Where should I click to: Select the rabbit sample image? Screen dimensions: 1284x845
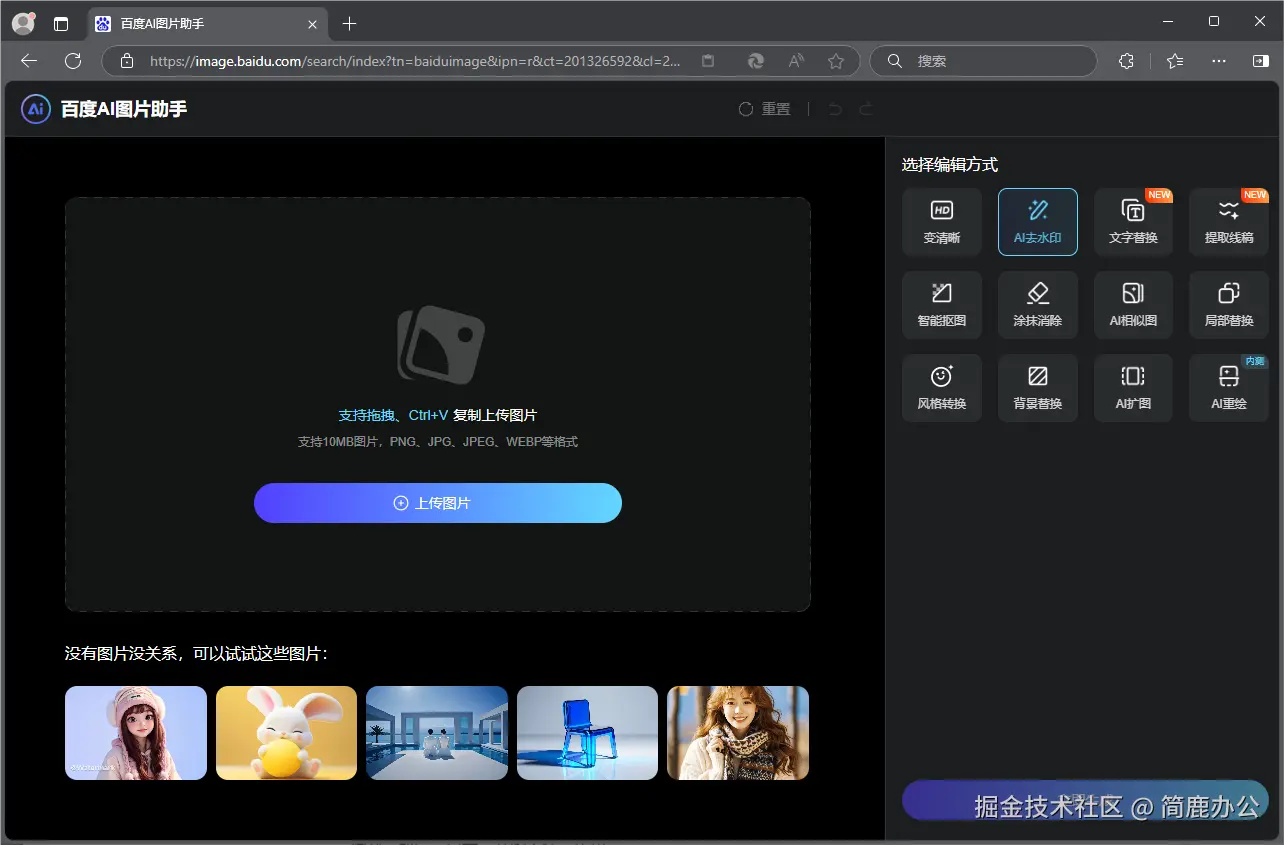286,732
